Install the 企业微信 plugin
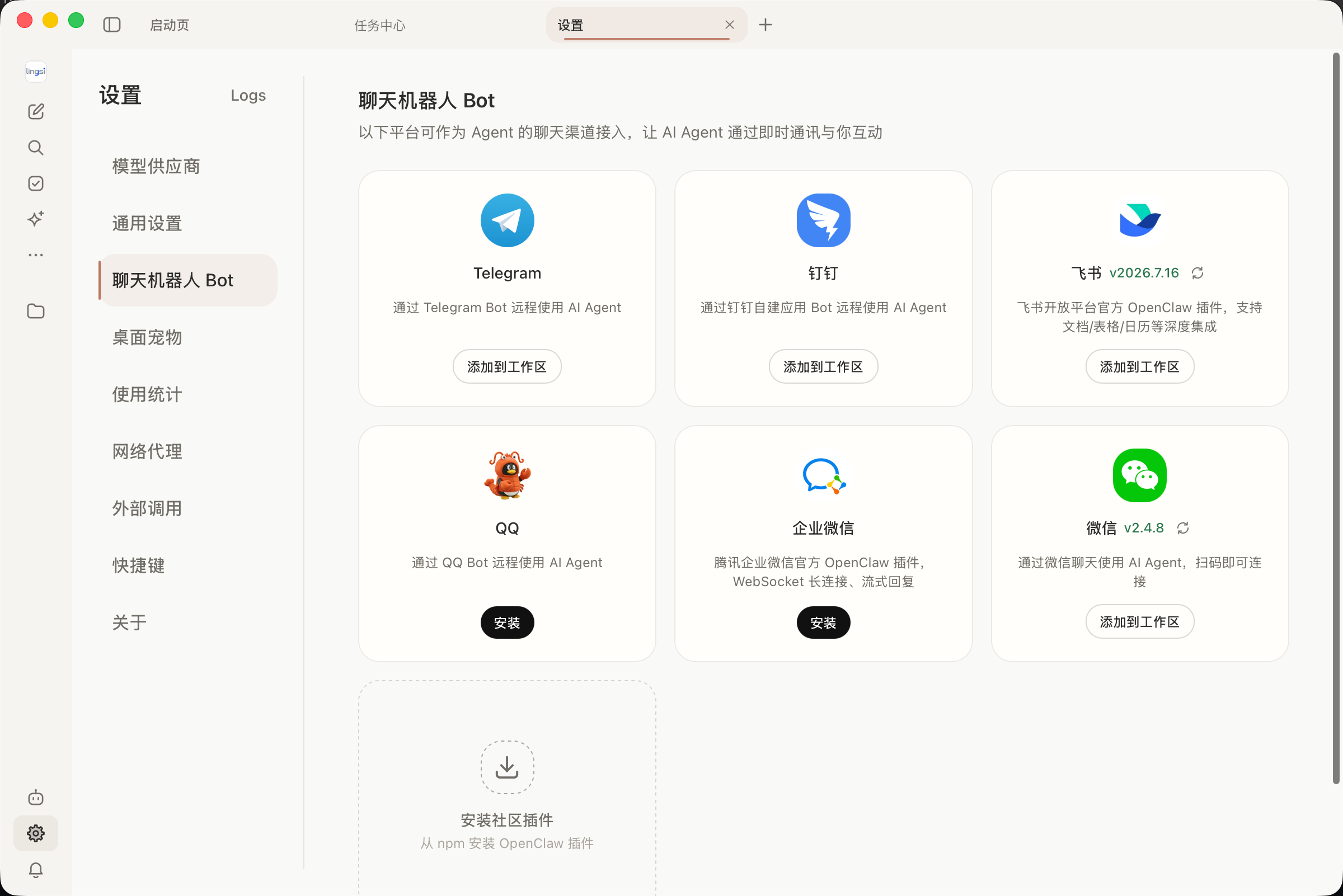 [x=823, y=623]
